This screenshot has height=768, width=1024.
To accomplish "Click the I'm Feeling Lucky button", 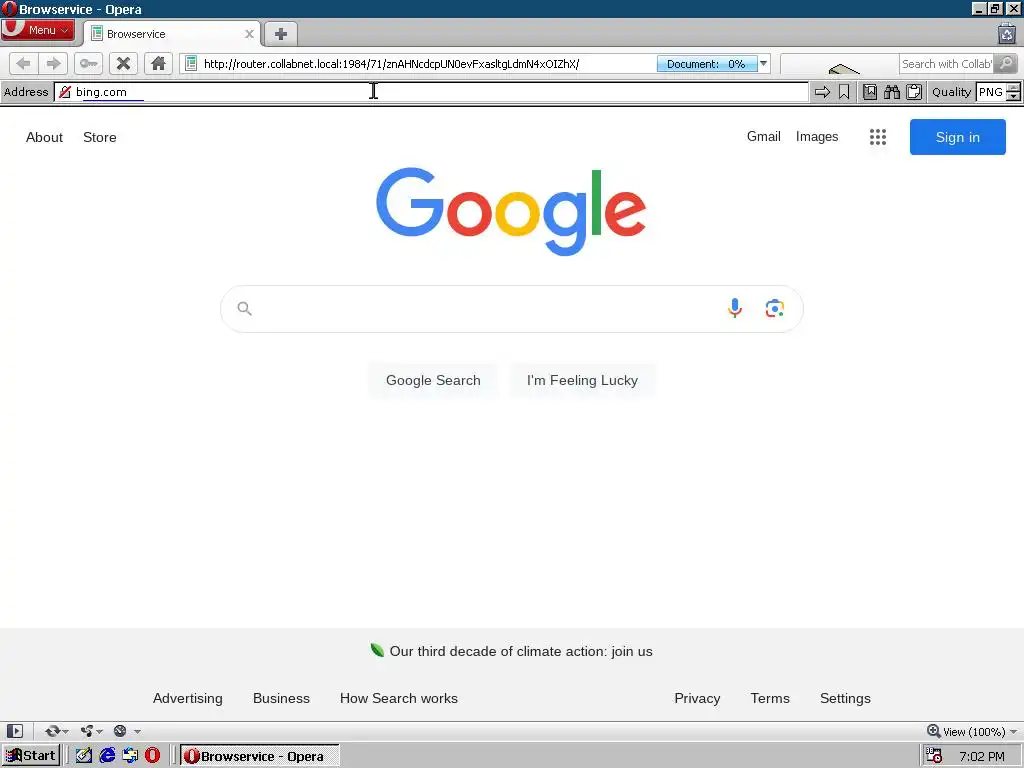I will pyautogui.click(x=582, y=380).
